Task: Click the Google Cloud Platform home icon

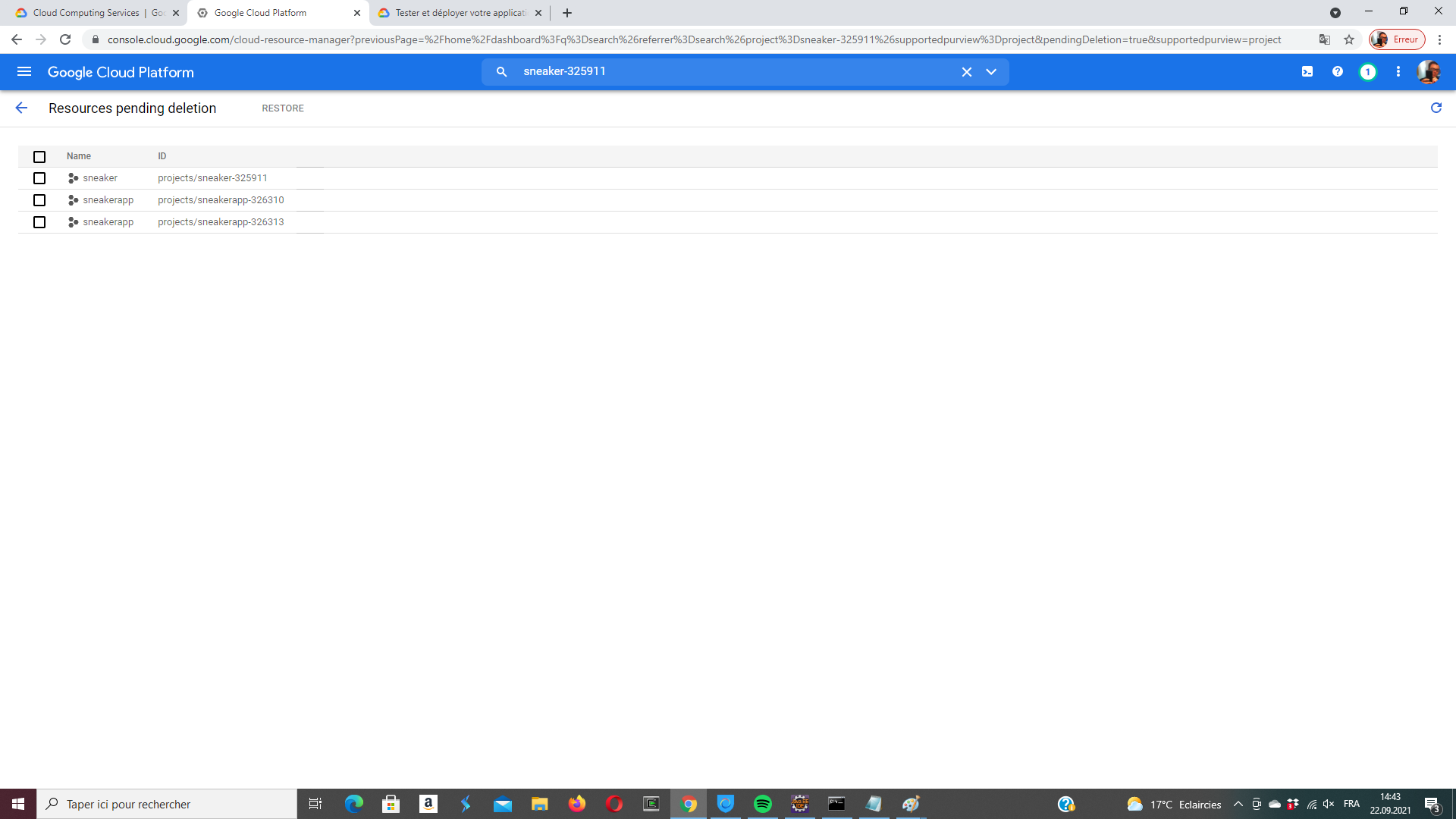Action: (x=121, y=71)
